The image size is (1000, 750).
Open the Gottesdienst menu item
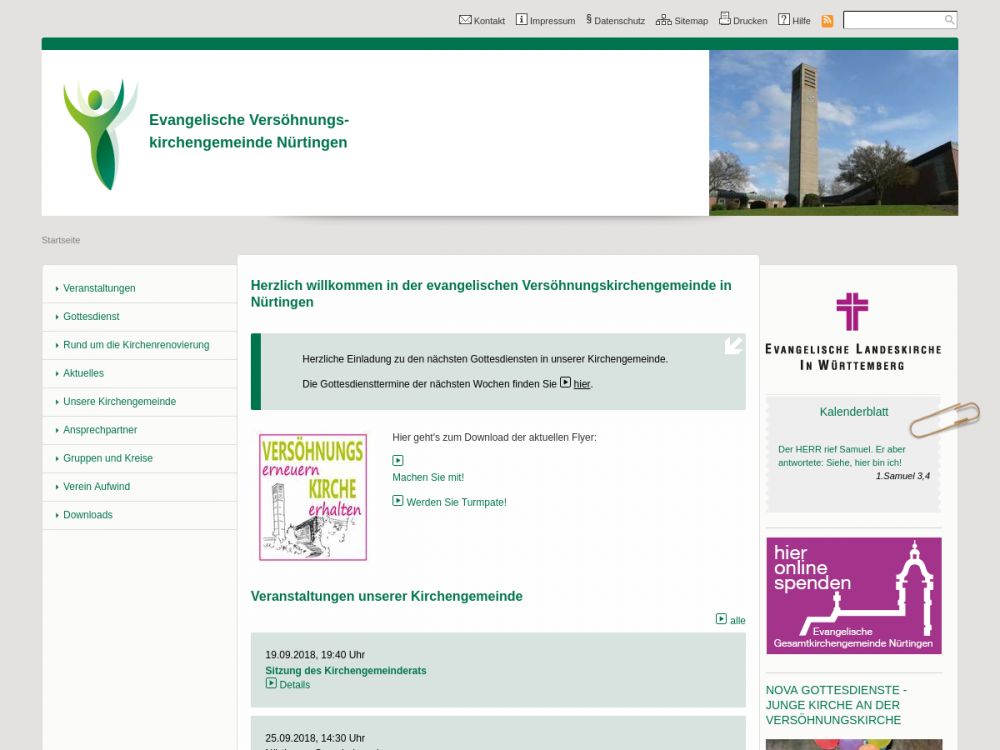tap(91, 316)
